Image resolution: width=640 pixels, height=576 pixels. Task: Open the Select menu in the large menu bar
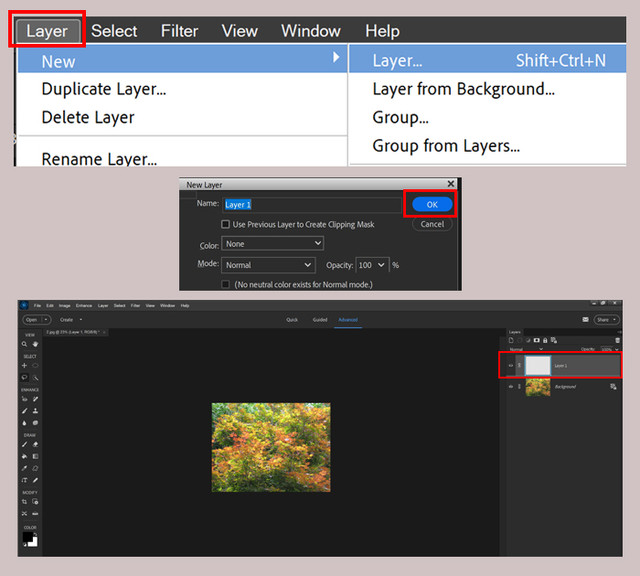coord(114,31)
